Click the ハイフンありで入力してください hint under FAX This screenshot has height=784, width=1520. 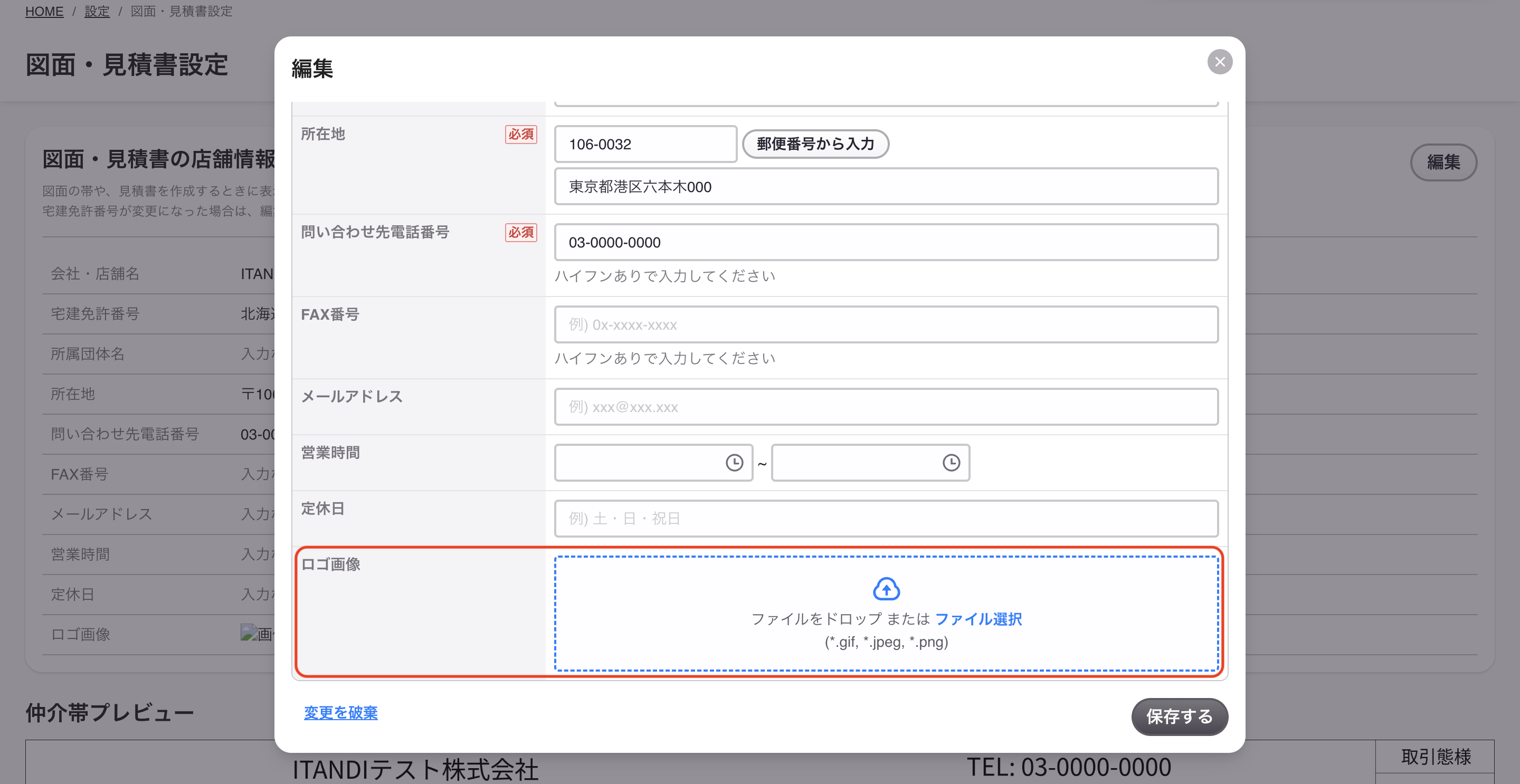pyautogui.click(x=665, y=358)
